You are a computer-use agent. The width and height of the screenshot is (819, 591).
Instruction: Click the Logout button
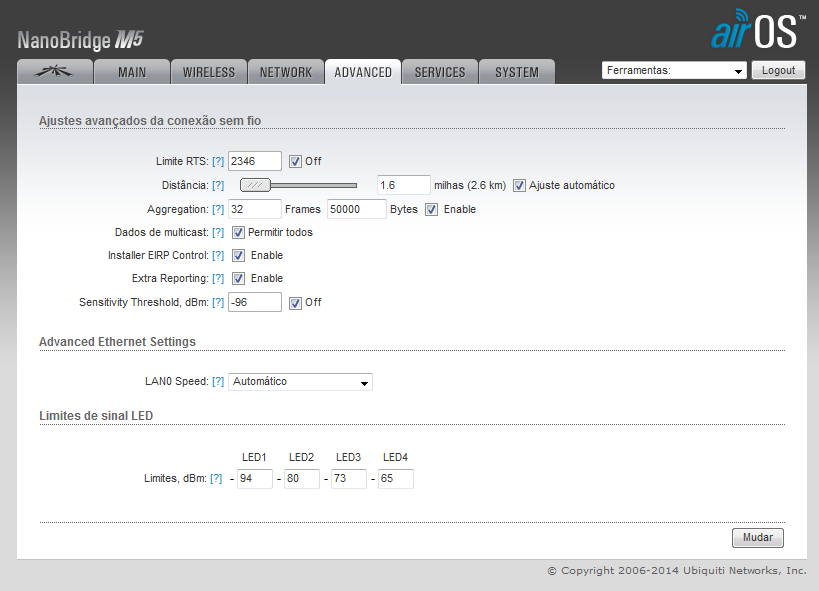(778, 70)
